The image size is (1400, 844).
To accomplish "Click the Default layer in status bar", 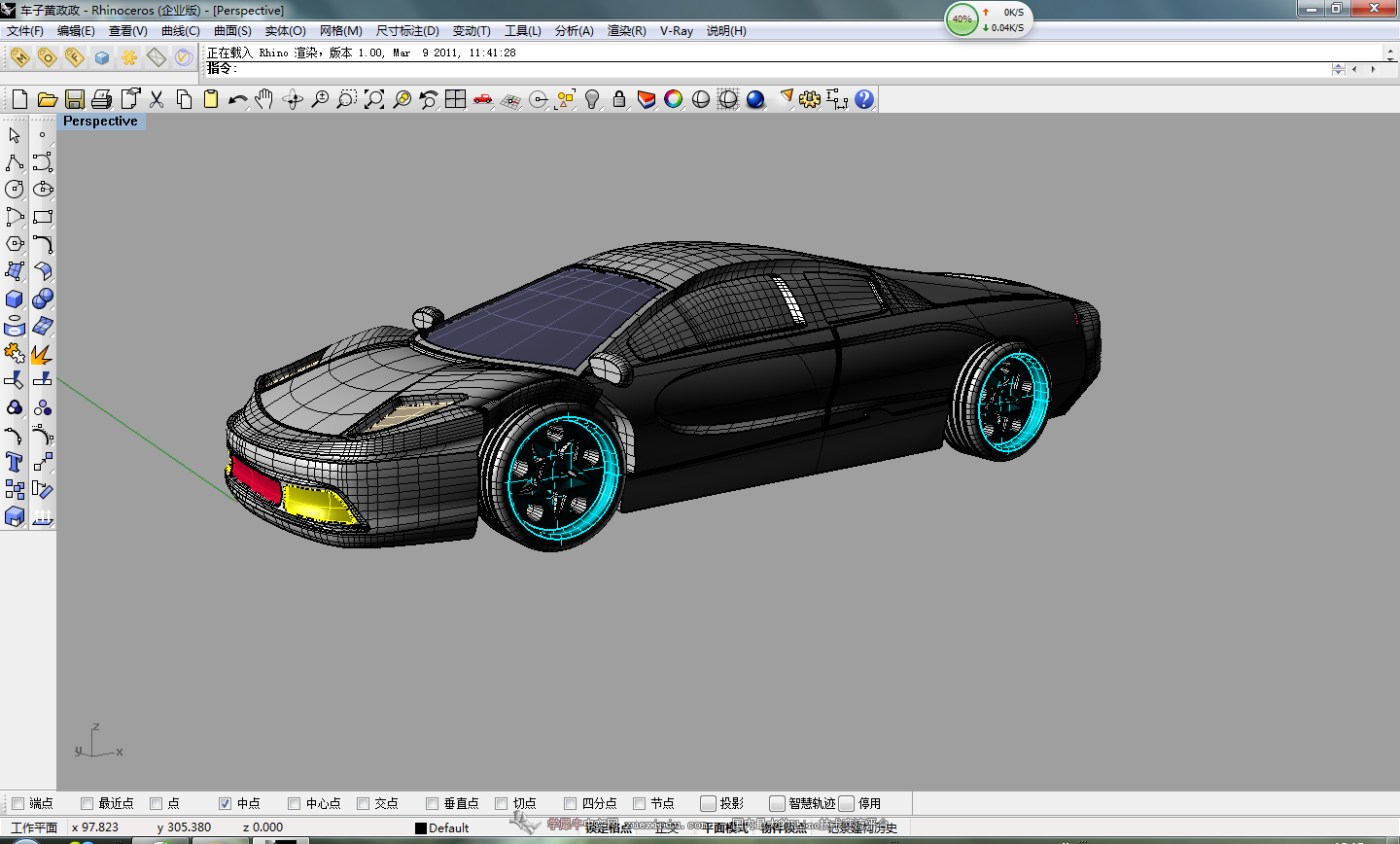I will pos(442,828).
